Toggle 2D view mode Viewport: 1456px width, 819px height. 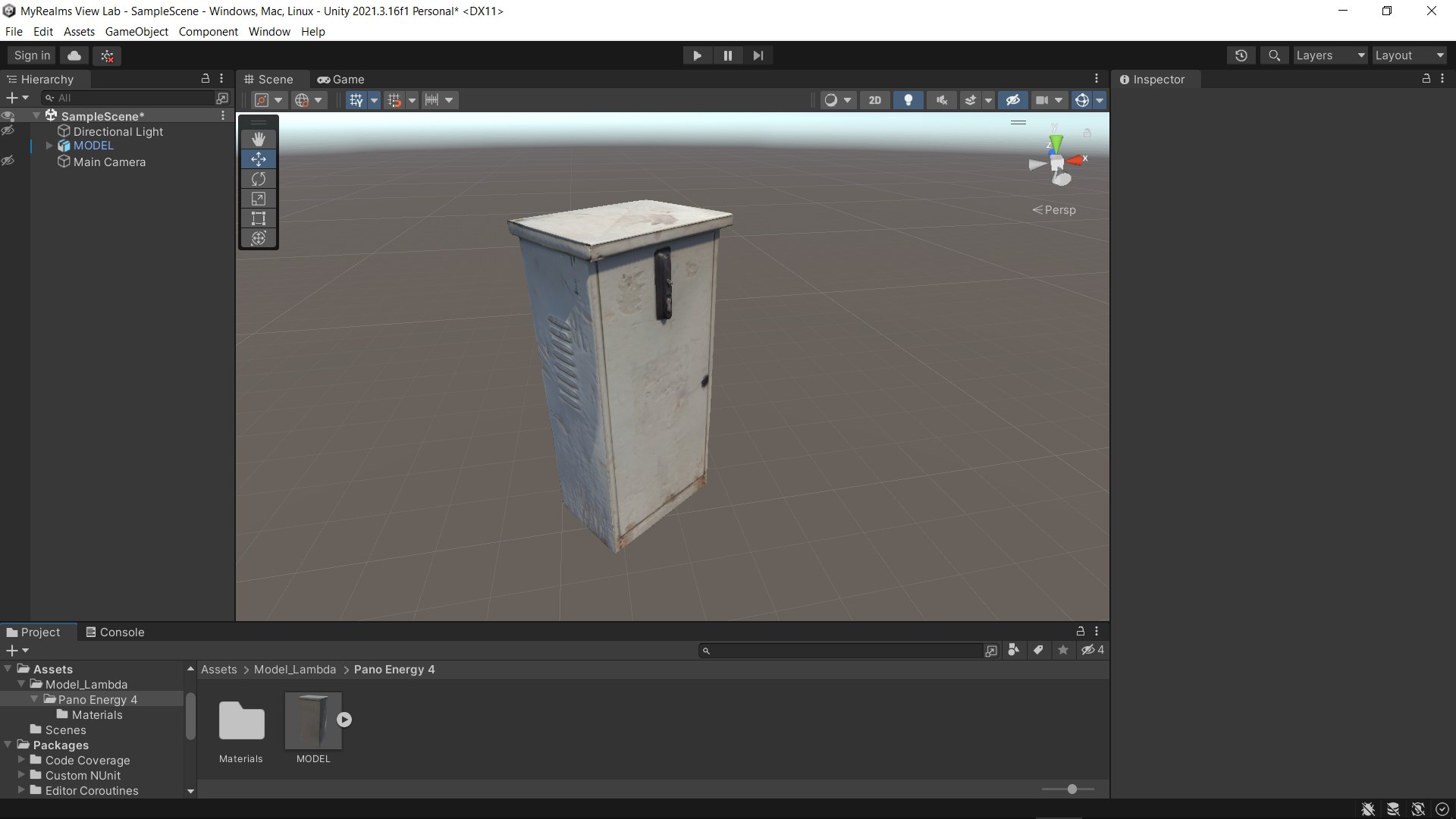(874, 100)
